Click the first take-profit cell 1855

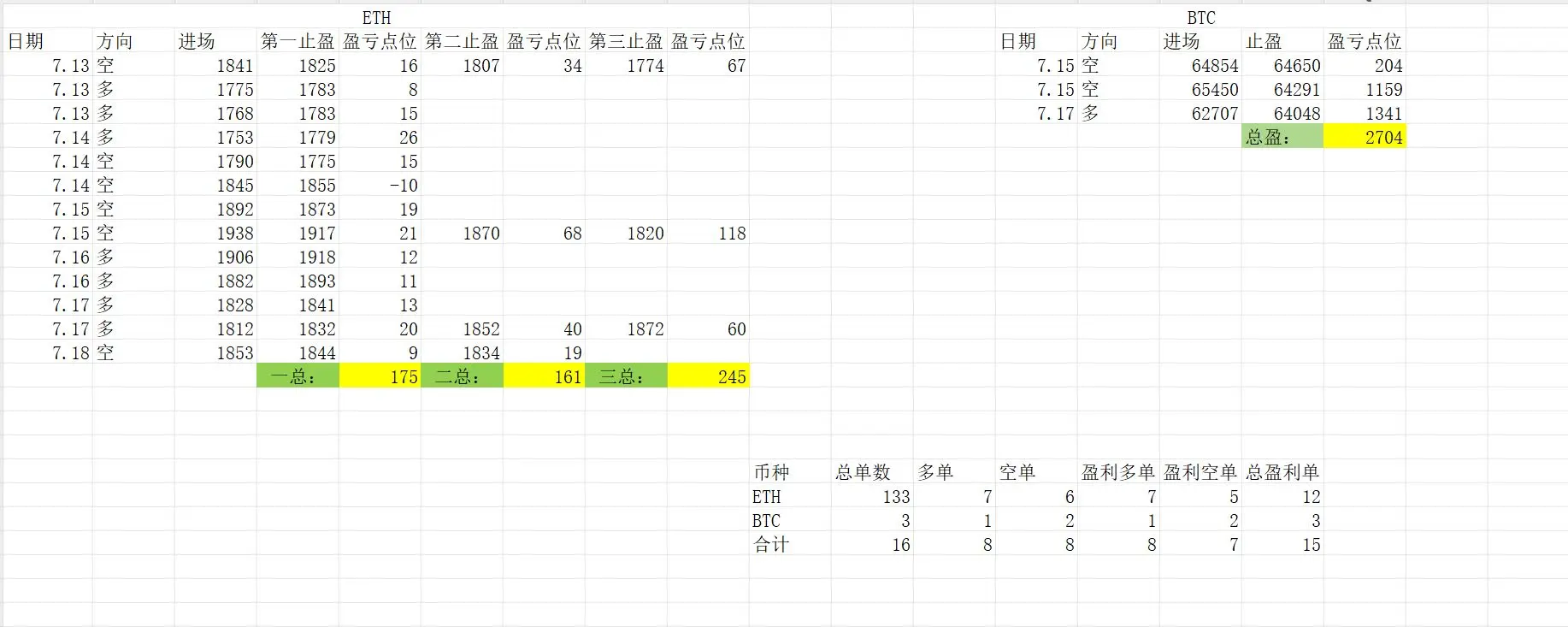coord(298,185)
